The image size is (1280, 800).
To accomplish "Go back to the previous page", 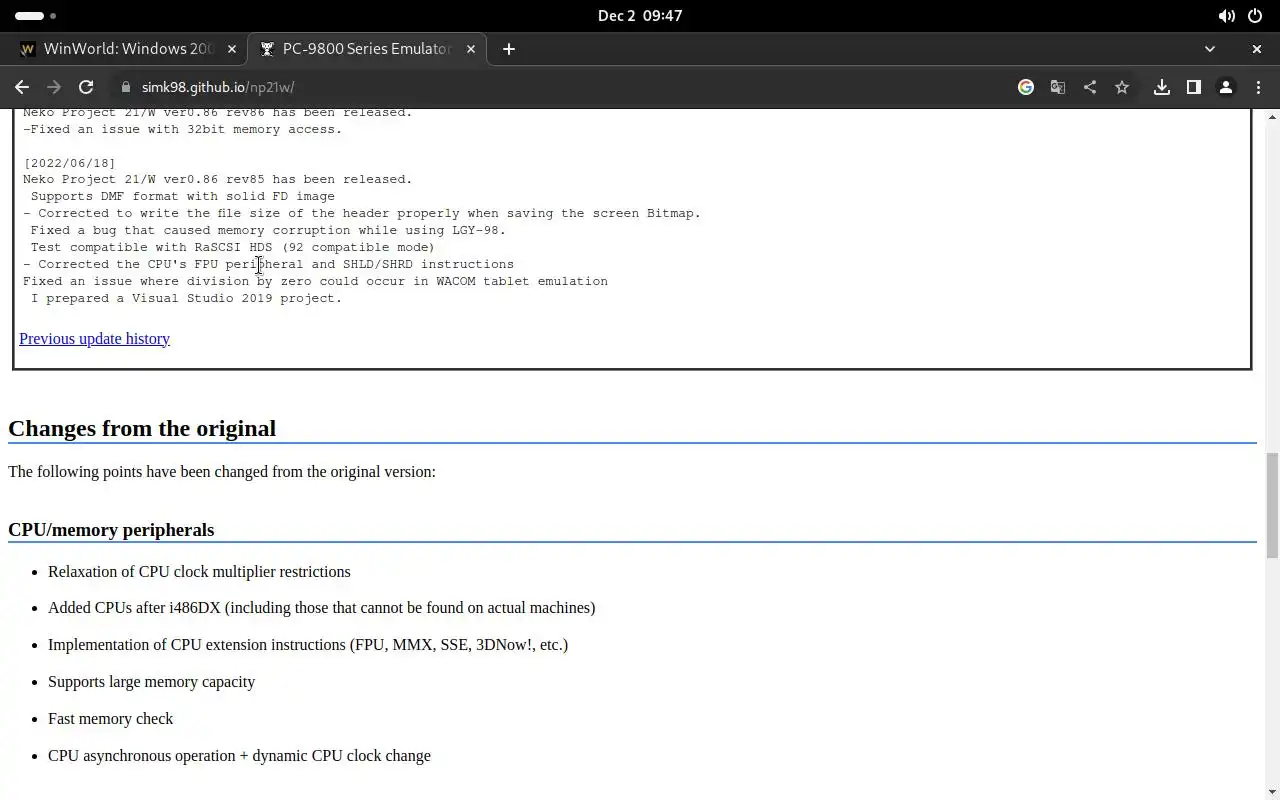I will 22,87.
